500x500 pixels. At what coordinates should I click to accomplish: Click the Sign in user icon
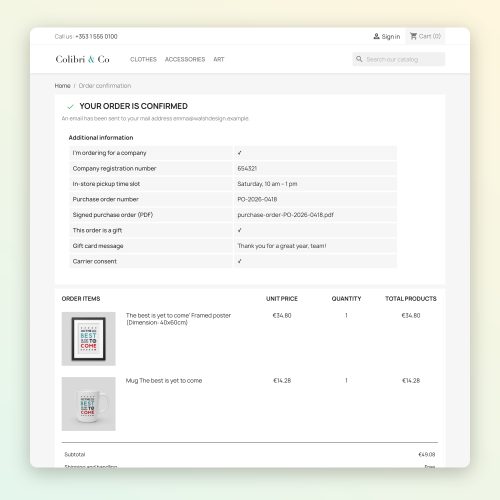point(376,36)
